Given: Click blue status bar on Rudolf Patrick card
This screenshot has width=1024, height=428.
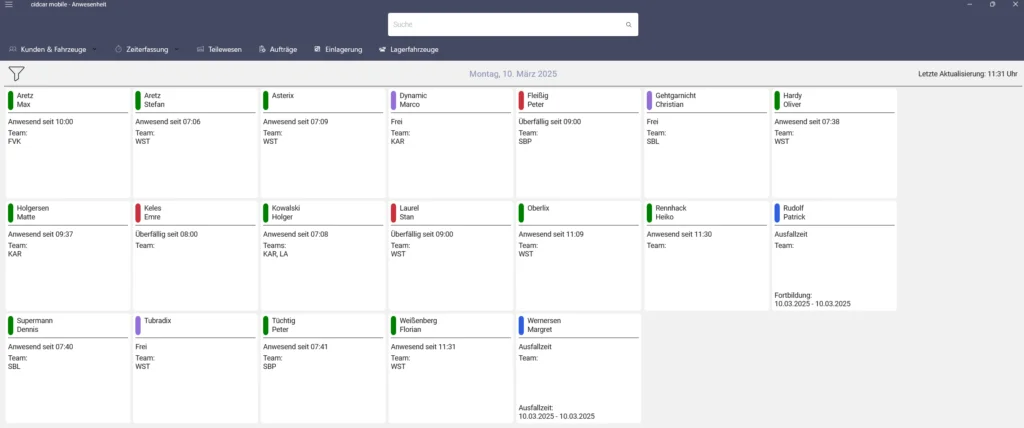Looking at the screenshot, I should [776, 212].
